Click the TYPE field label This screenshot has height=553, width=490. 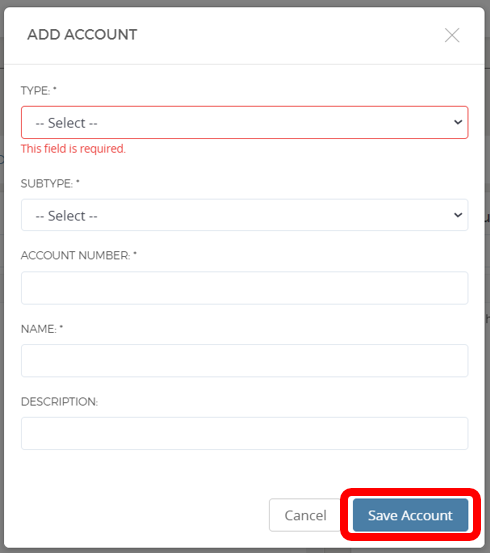(x=38, y=91)
